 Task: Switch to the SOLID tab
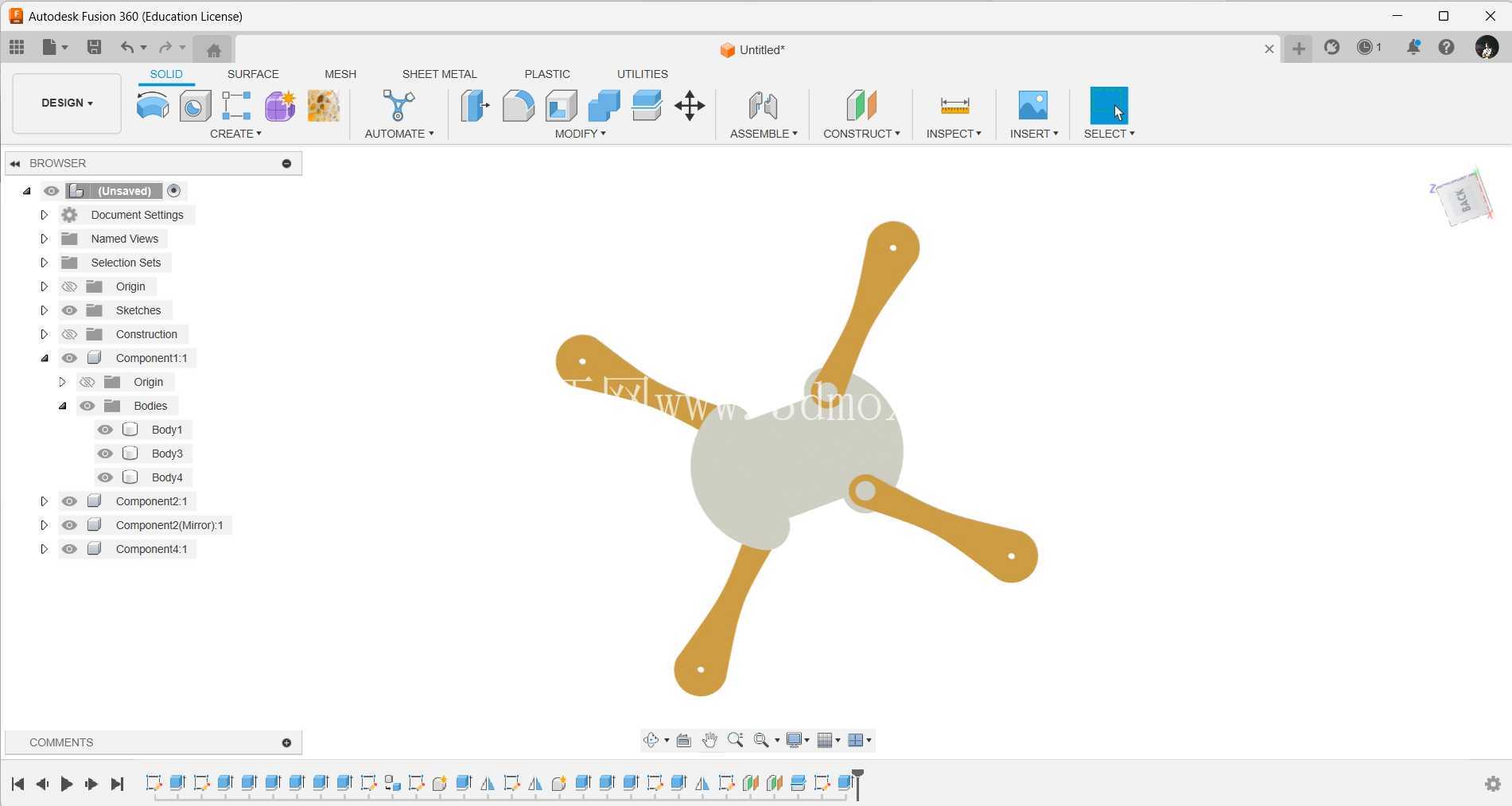166,74
